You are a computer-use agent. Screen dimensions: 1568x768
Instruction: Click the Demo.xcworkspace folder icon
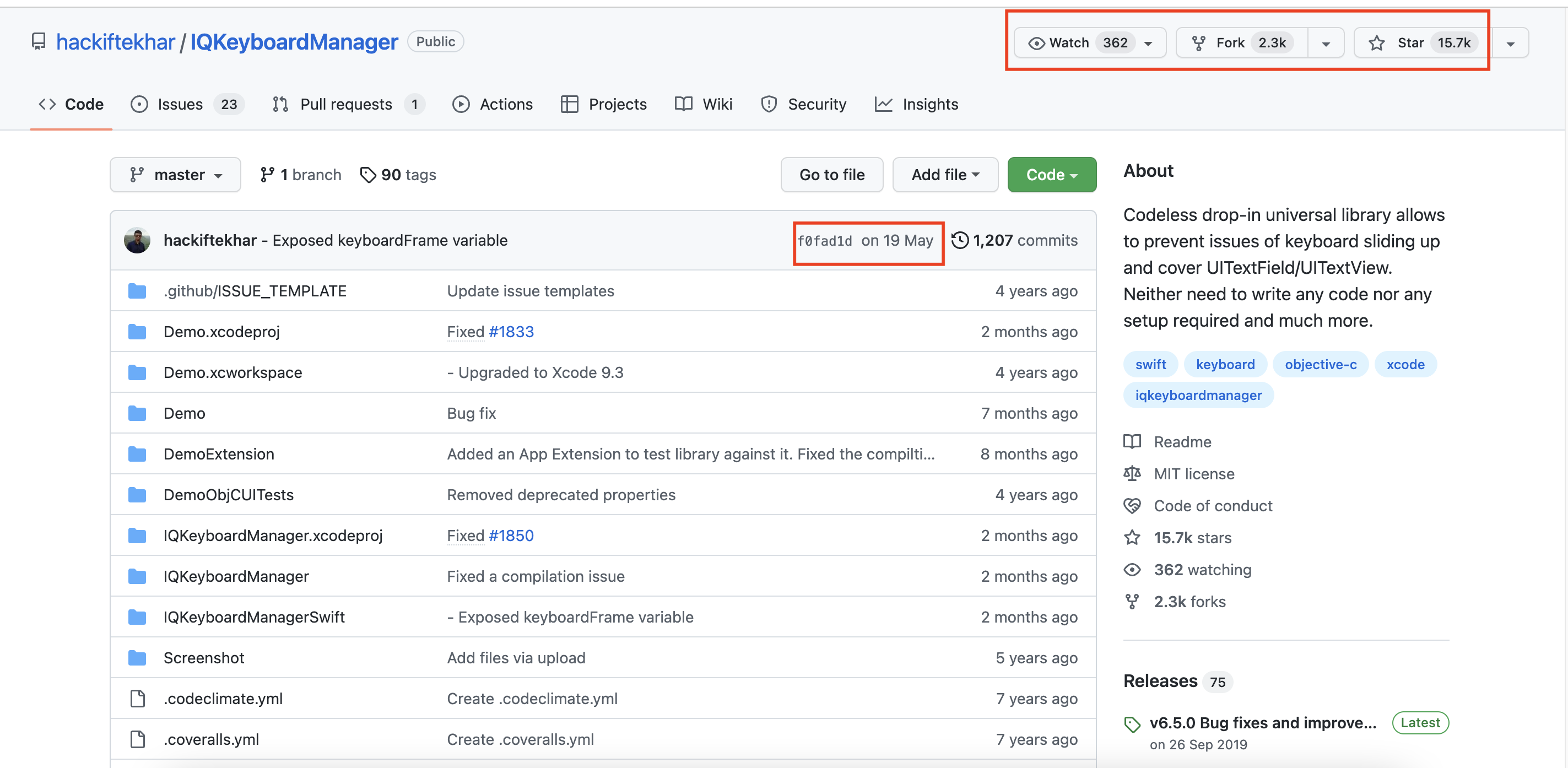pos(137,372)
